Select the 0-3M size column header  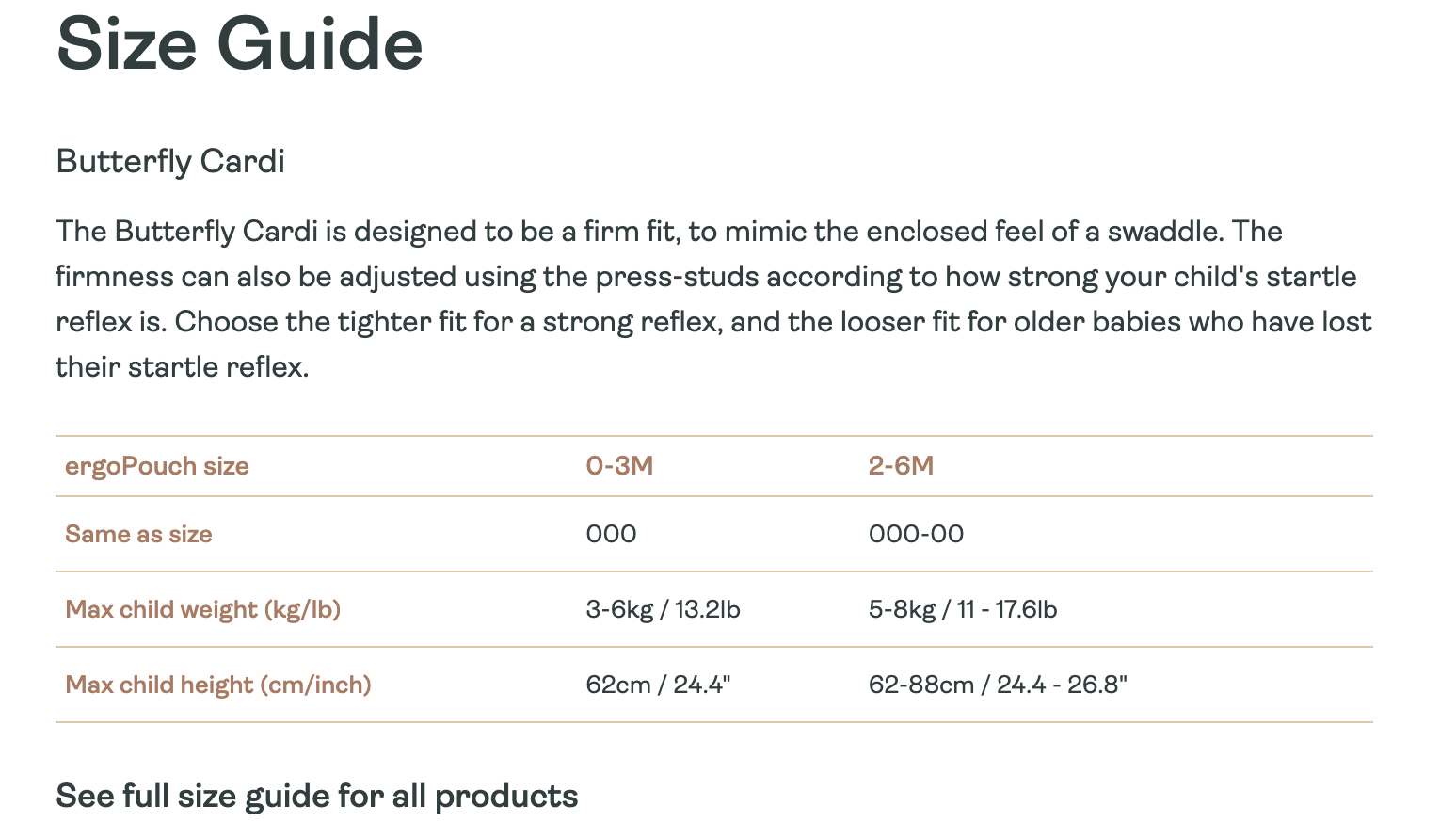[x=619, y=466]
